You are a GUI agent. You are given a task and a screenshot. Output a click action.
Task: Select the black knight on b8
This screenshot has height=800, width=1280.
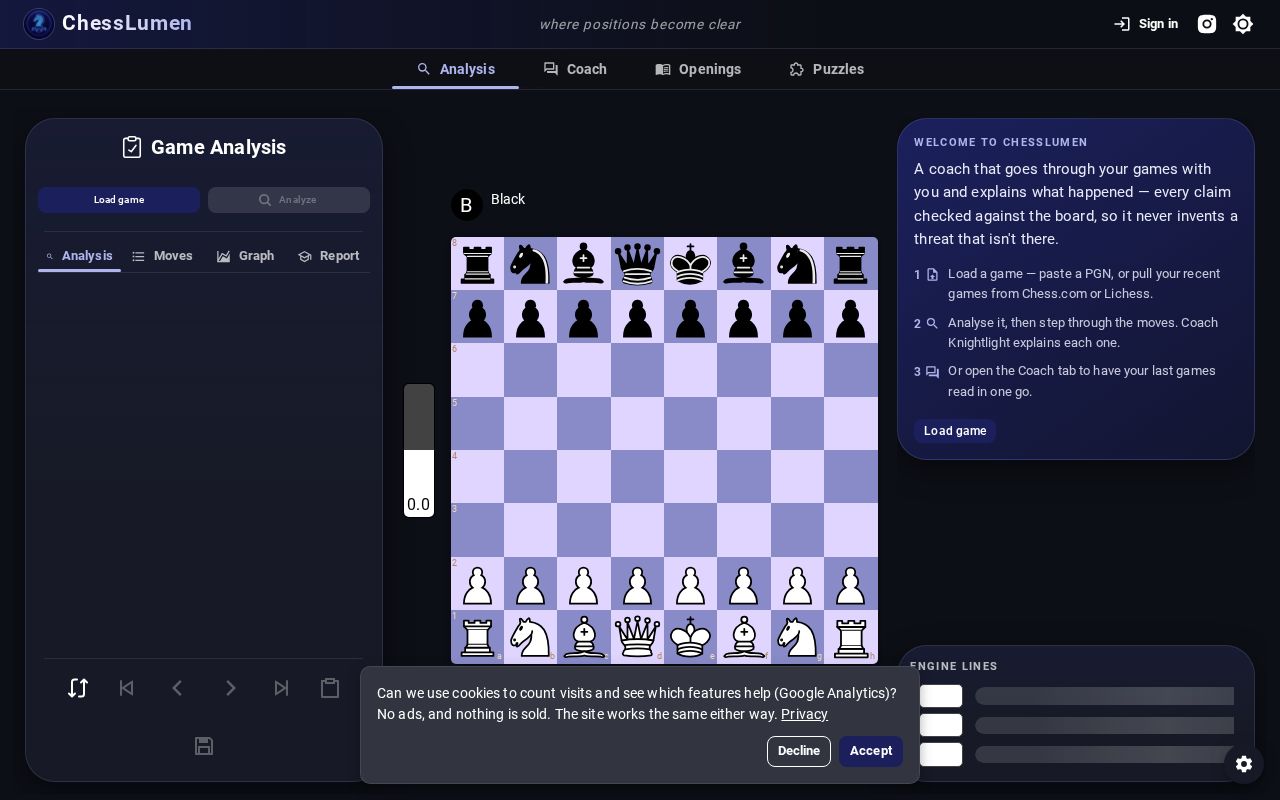point(531,264)
